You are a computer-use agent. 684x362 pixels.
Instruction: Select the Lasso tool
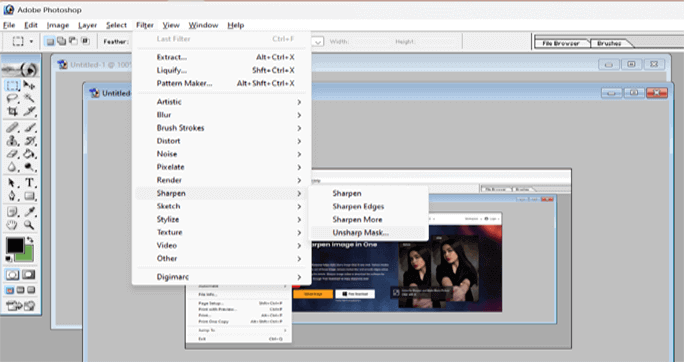(13, 99)
